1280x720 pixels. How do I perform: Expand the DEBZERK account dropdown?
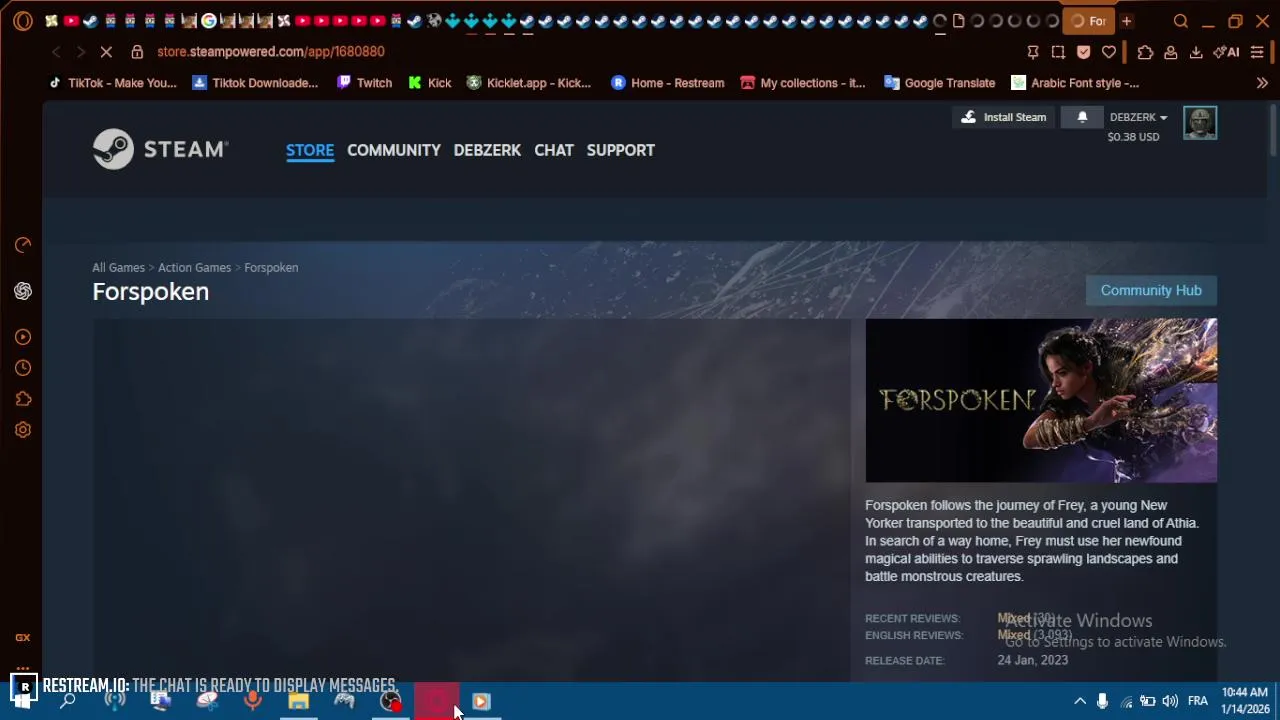click(1138, 117)
